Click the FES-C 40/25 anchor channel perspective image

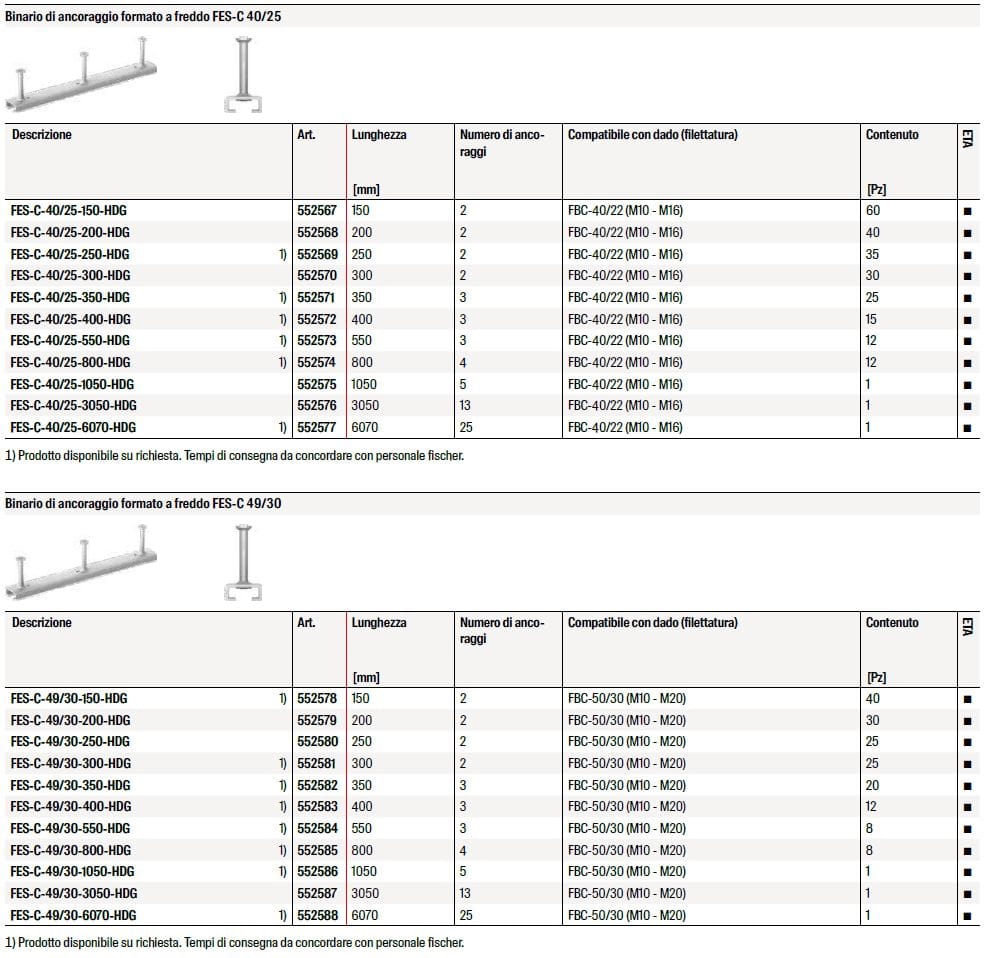[85, 77]
